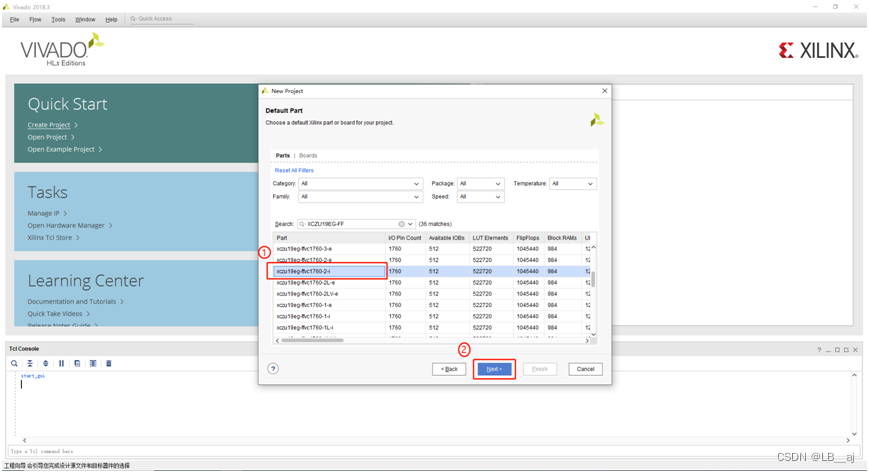Image resolution: width=869 pixels, height=473 pixels.
Task: Open the Family dropdown
Action: click(x=361, y=197)
